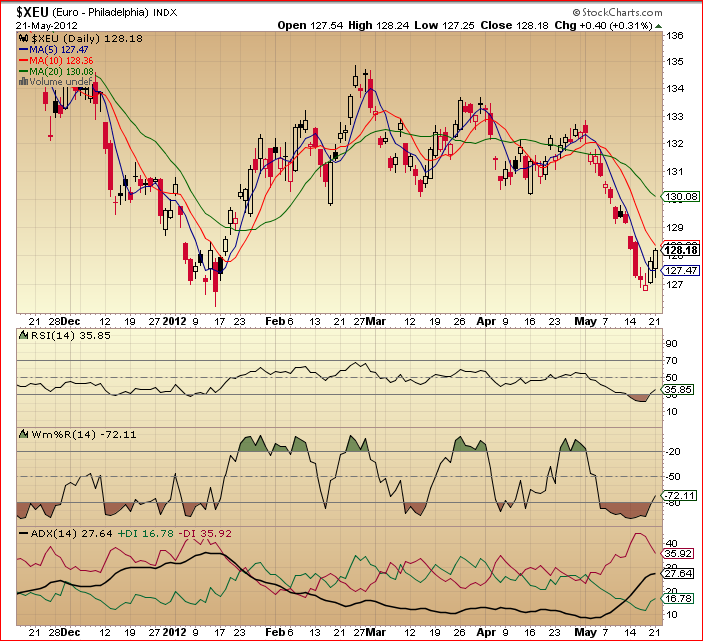This screenshot has height=641, width=703.
Task: Click the MA(20) 130.08 legend entry
Action: click(x=56, y=71)
